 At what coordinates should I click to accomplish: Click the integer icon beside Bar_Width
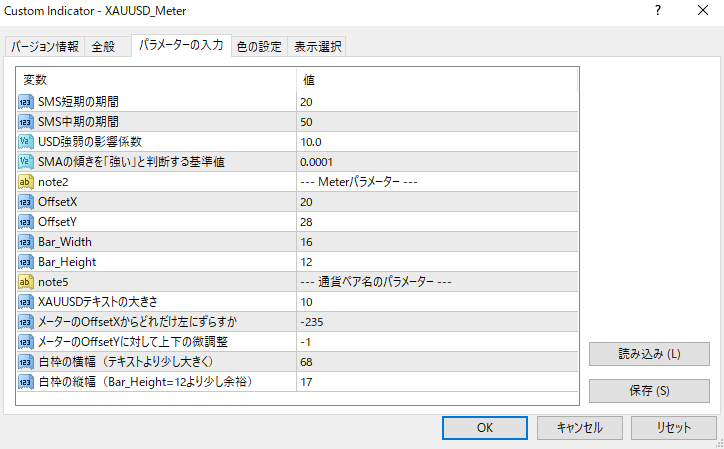(25, 242)
